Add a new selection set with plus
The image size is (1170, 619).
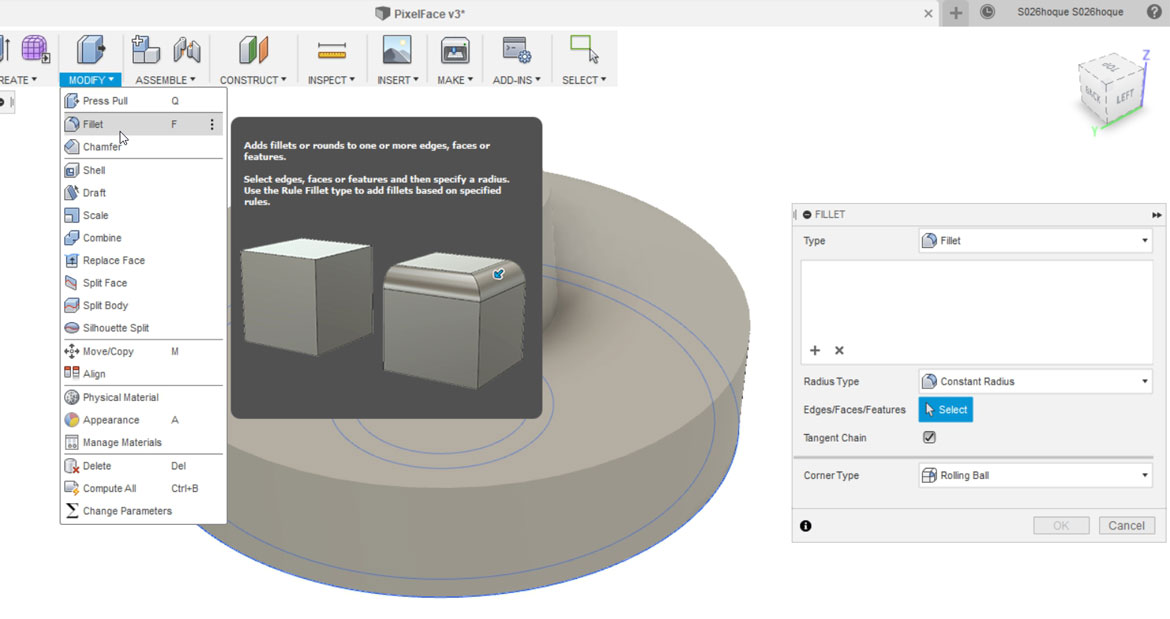(815, 351)
